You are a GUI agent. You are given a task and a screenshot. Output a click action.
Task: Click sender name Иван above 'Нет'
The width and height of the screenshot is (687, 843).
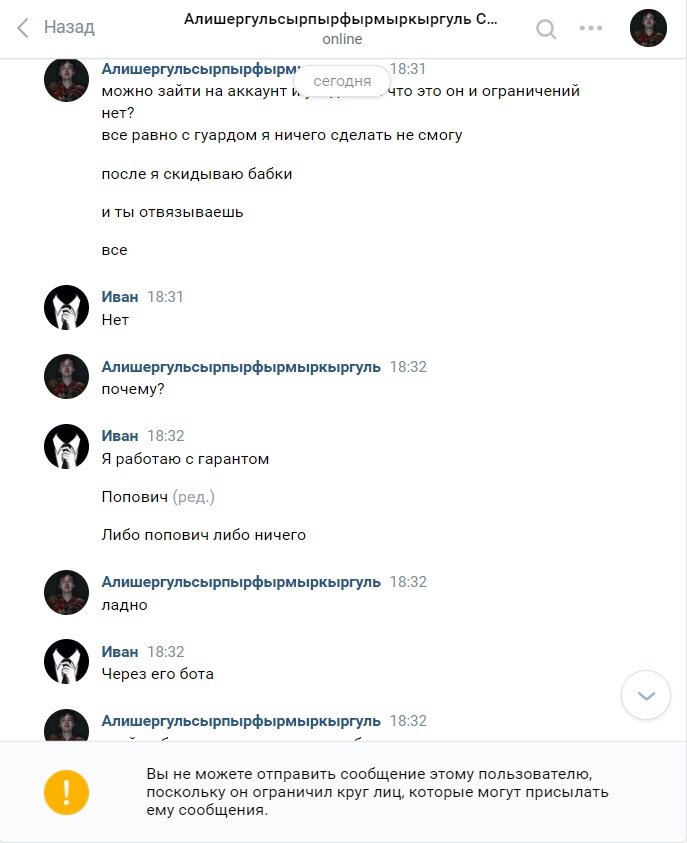click(120, 297)
